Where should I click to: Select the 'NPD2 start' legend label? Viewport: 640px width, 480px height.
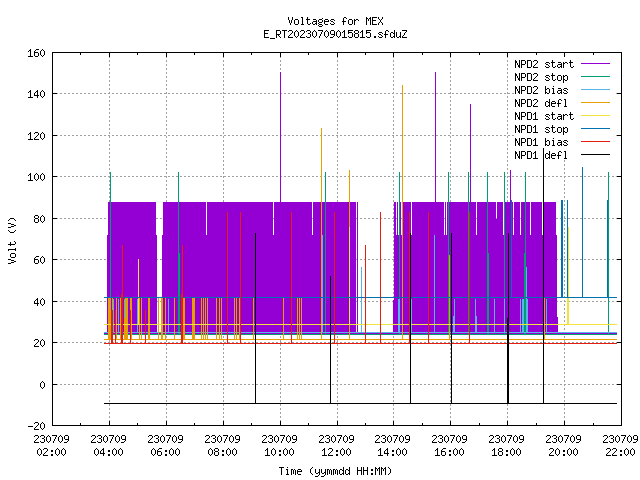point(544,64)
